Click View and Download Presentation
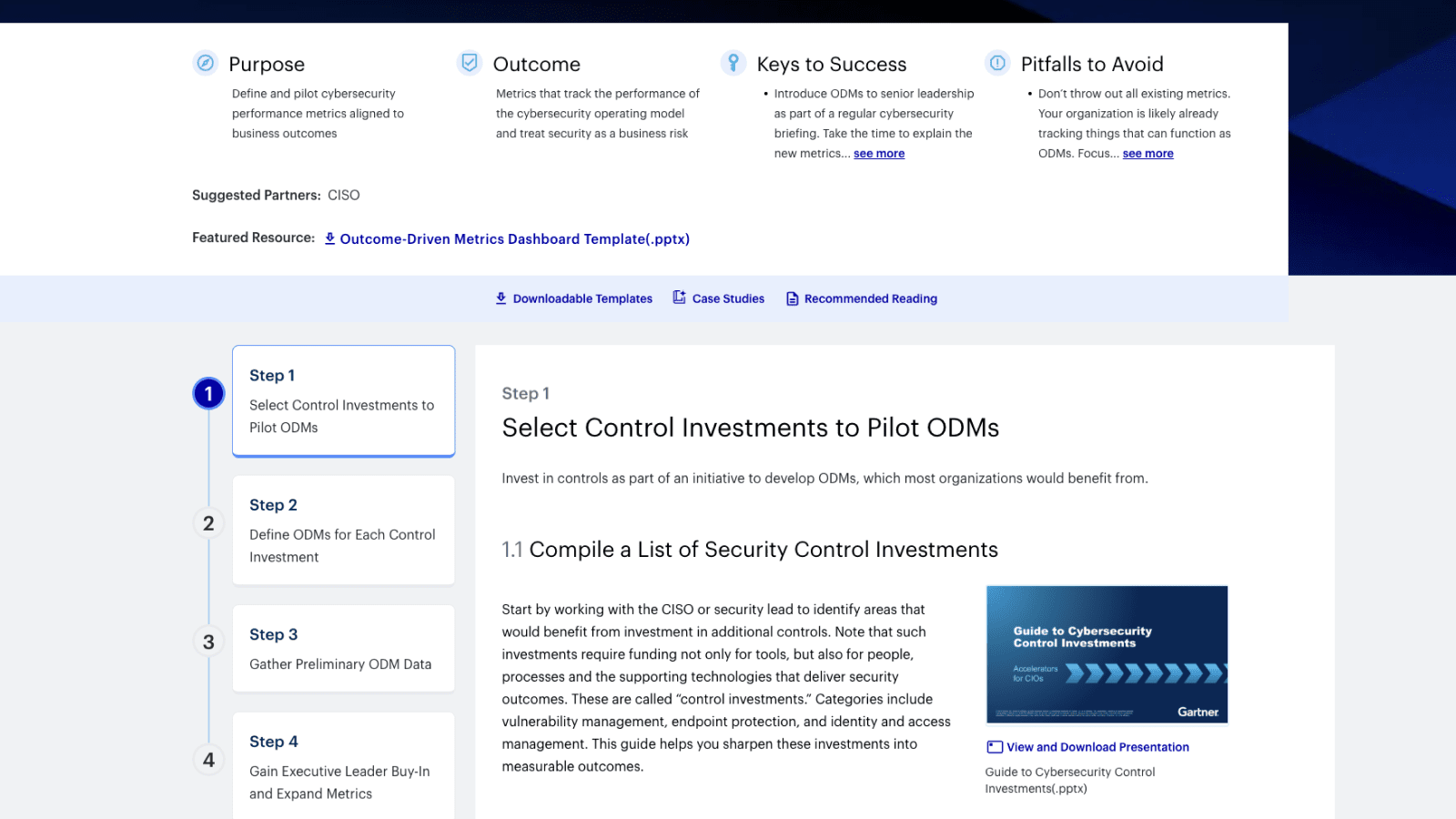Image resolution: width=1456 pixels, height=819 pixels. click(1097, 747)
